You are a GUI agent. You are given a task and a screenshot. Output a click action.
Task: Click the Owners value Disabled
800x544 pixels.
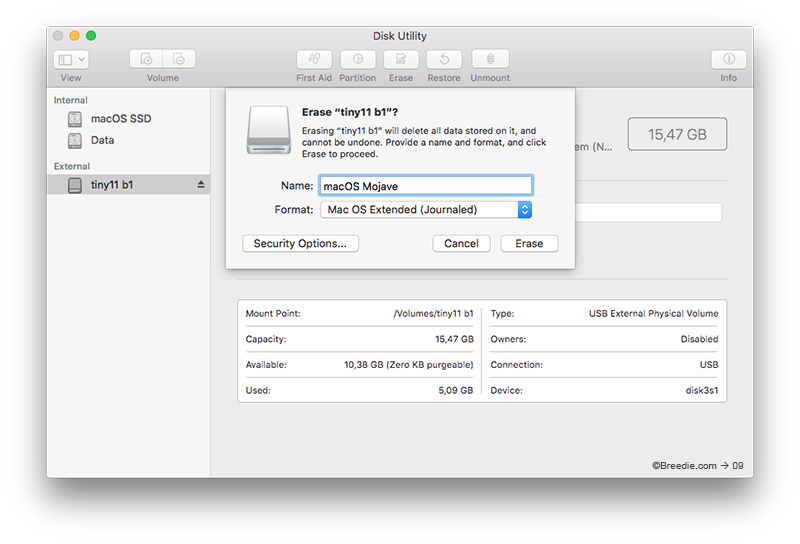[699, 339]
